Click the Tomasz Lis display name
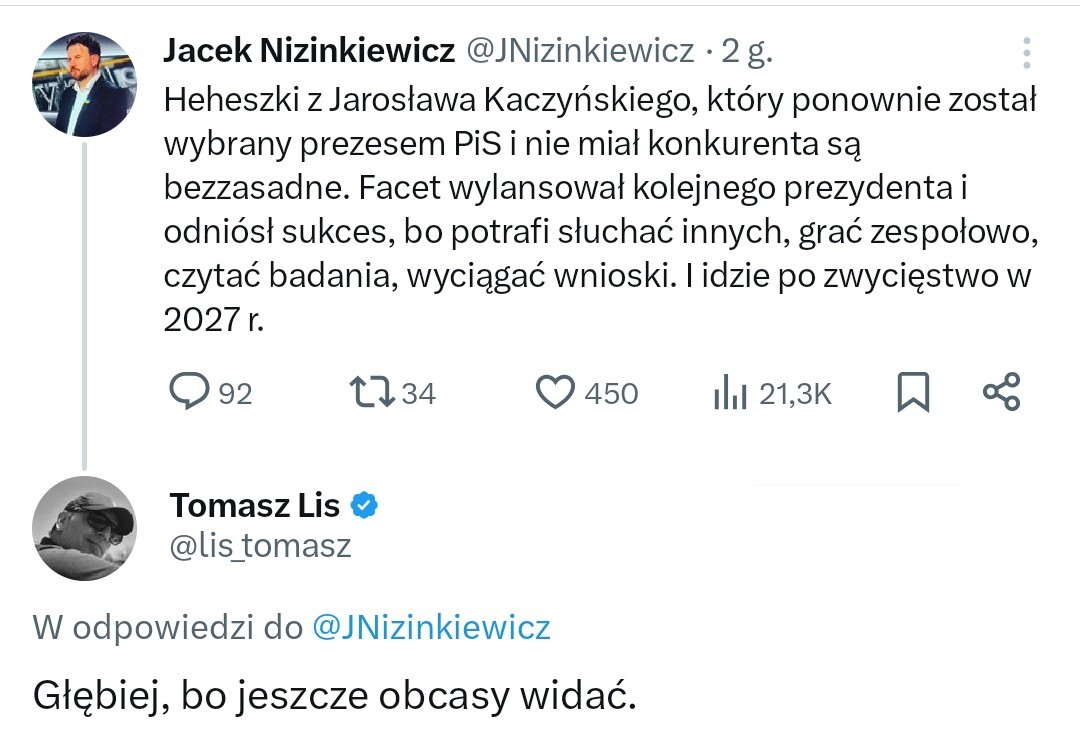1080x733 pixels. pyautogui.click(x=255, y=506)
